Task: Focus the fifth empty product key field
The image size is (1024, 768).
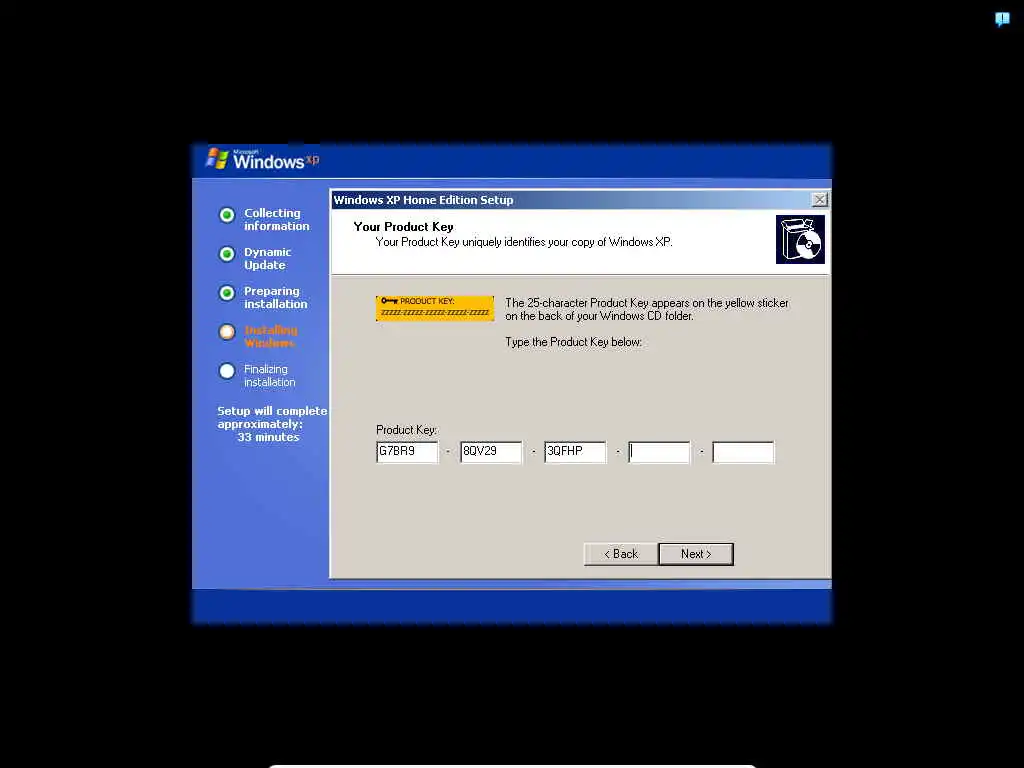Action: click(743, 452)
